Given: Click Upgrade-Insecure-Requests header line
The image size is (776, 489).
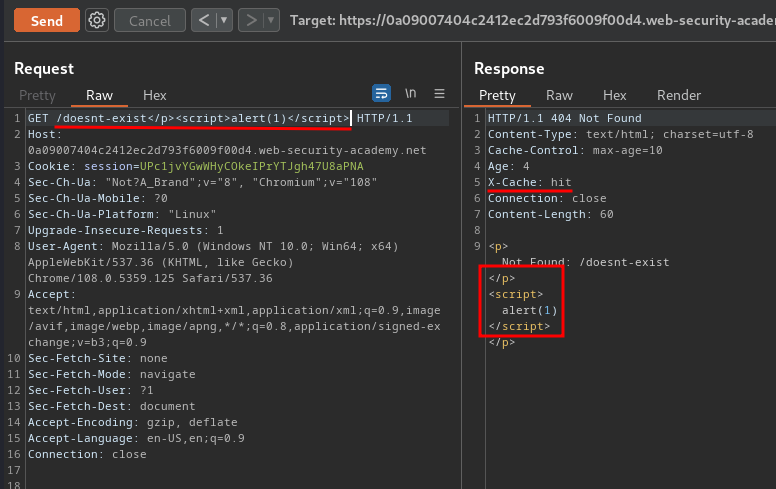Looking at the screenshot, I should pyautogui.click(x=125, y=230).
